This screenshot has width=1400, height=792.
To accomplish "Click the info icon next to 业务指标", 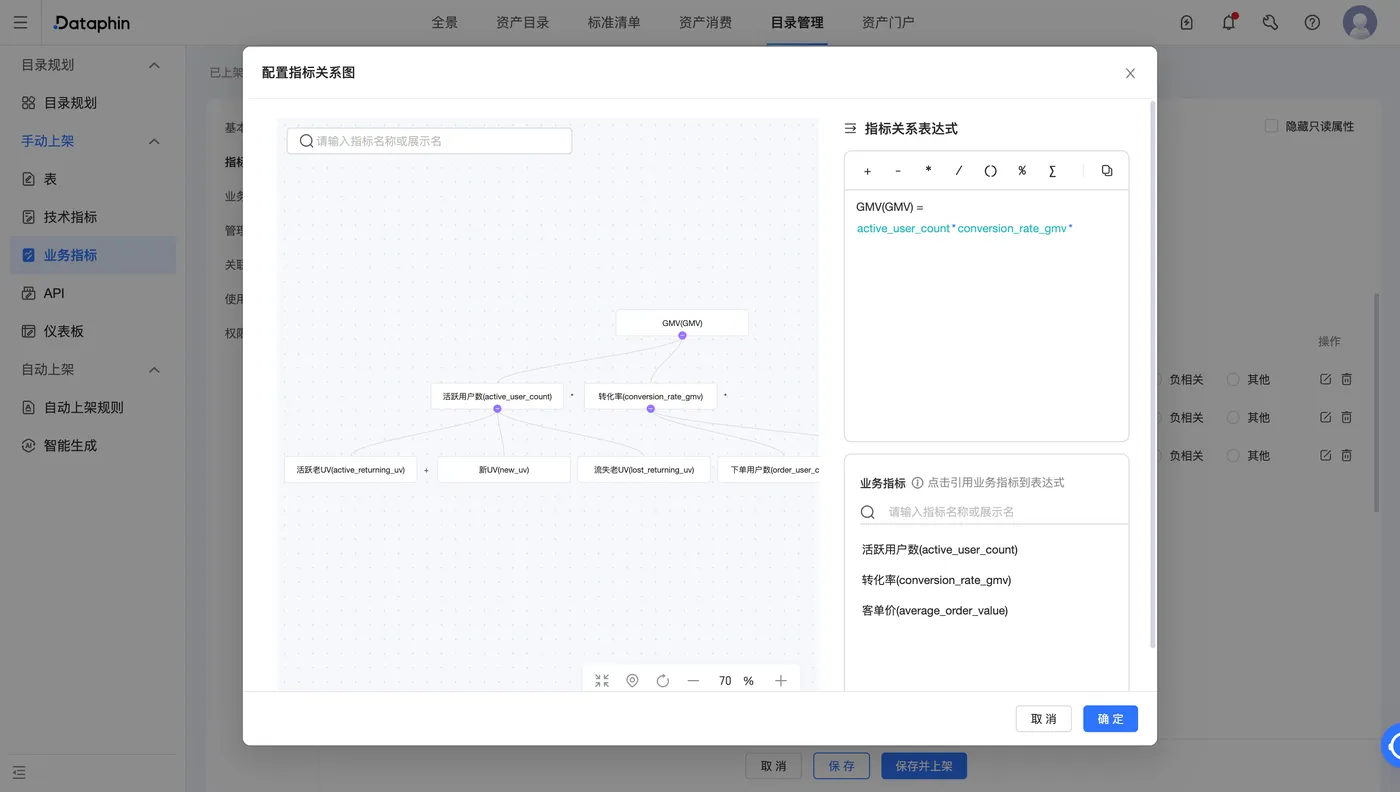I will [917, 483].
